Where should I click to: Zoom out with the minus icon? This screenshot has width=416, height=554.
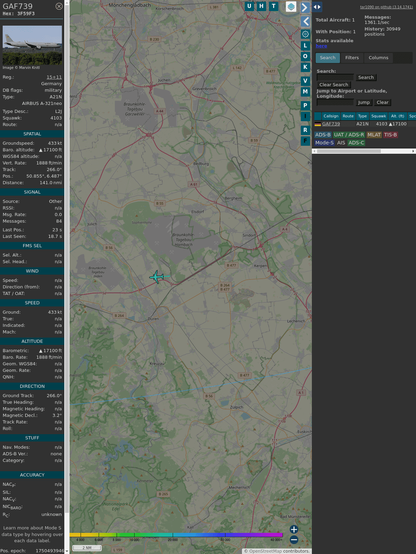tap(294, 540)
